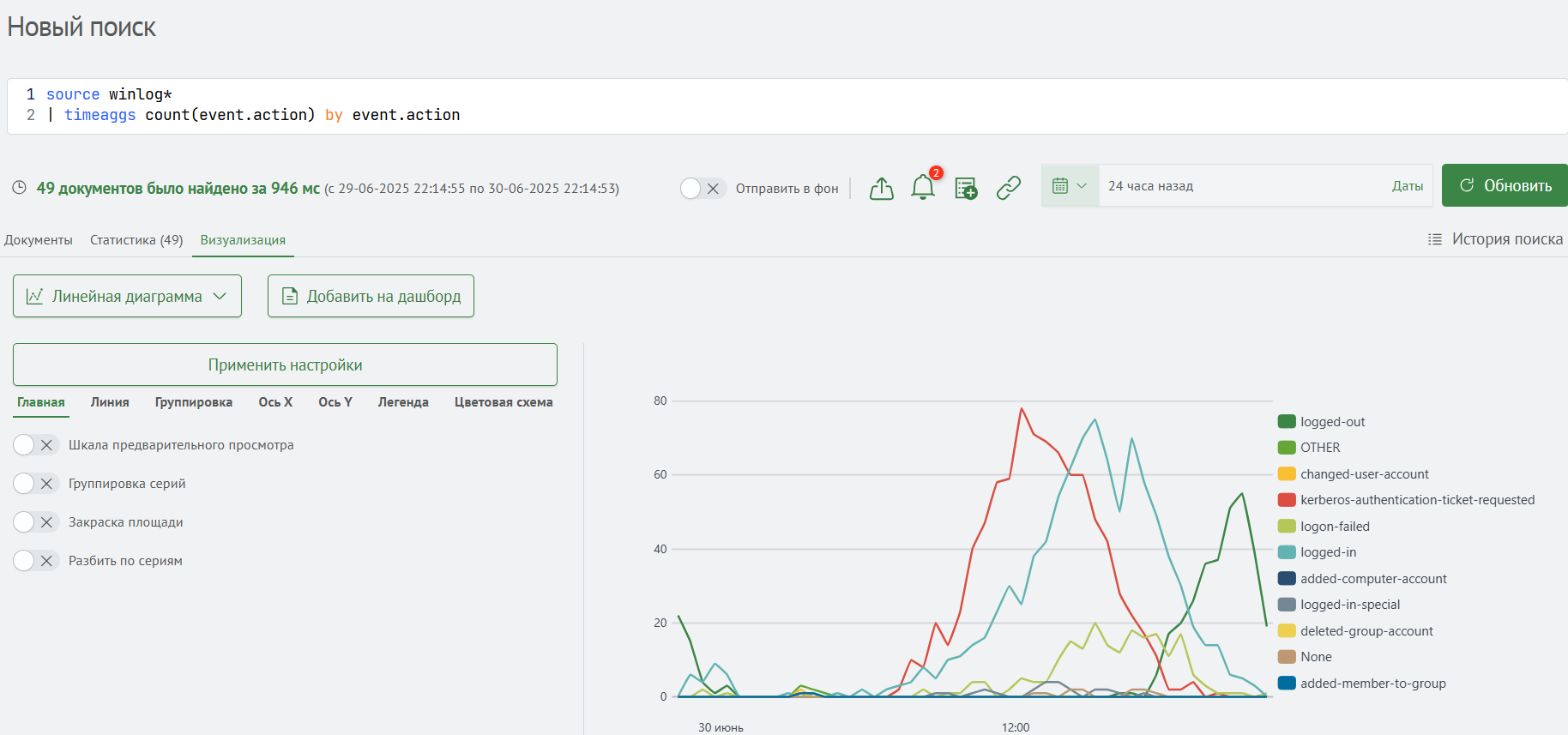
Task: Open the 'Ось Y' settings tab
Action: pyautogui.click(x=335, y=402)
